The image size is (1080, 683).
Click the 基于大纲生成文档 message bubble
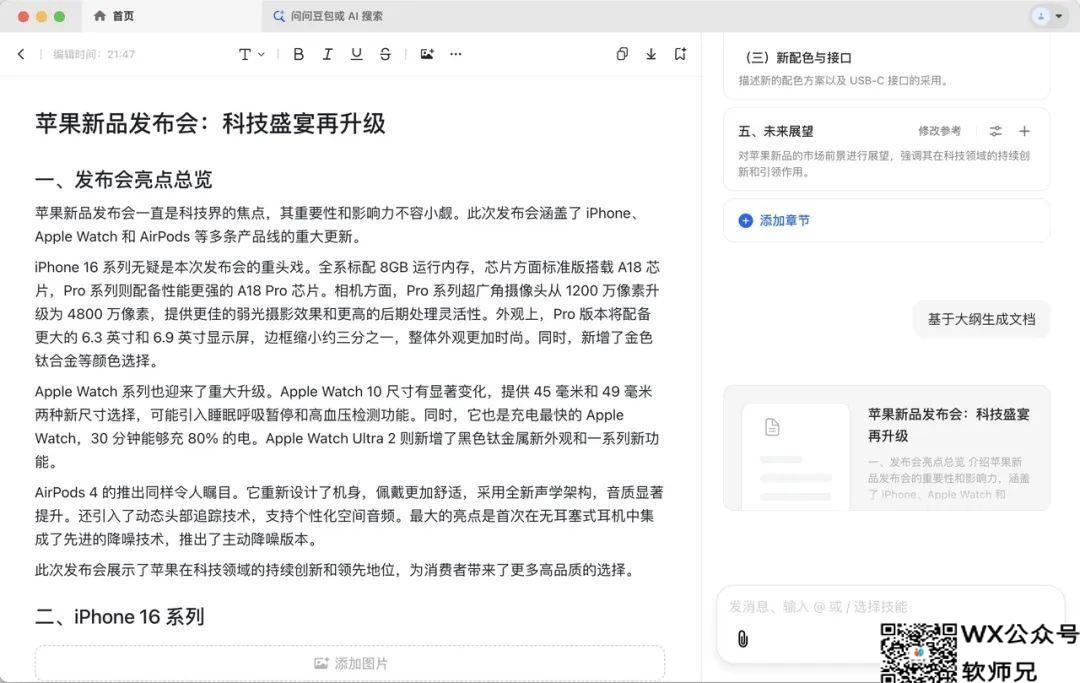click(x=982, y=319)
